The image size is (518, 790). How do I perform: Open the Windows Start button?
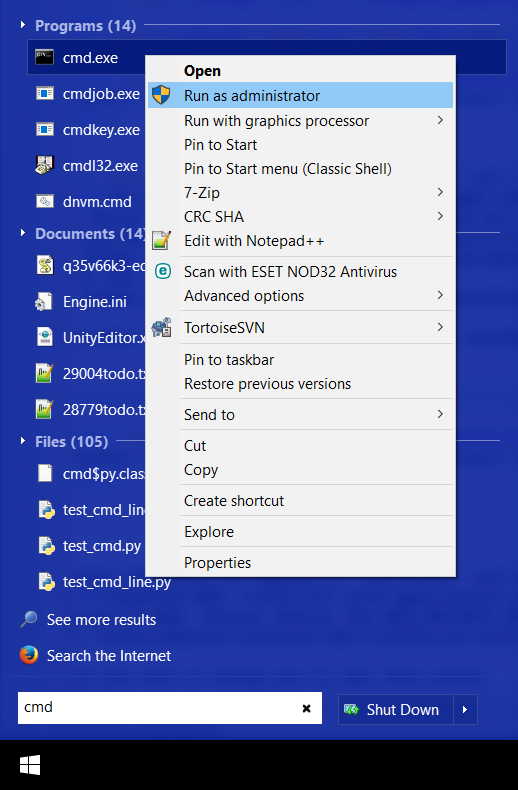pos(30,765)
